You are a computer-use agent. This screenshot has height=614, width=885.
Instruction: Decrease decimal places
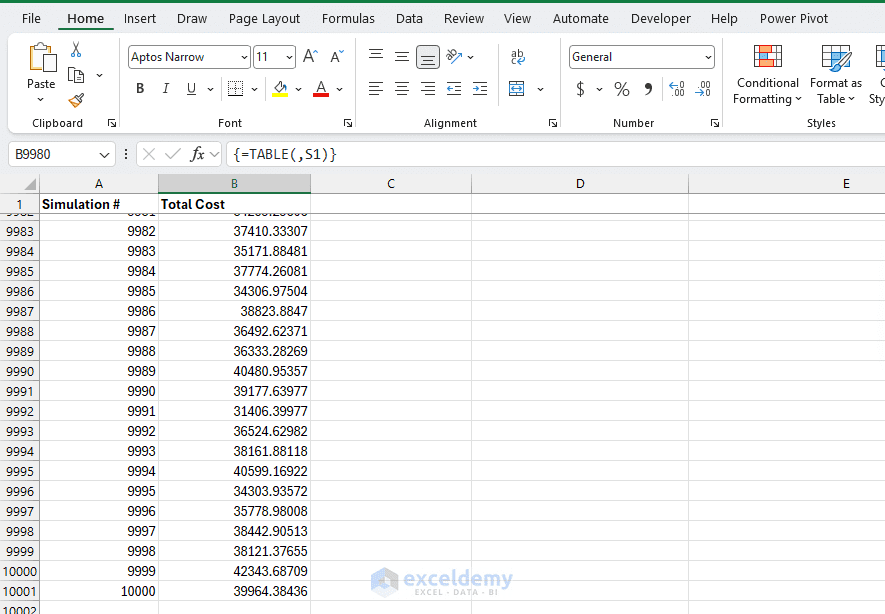[703, 89]
